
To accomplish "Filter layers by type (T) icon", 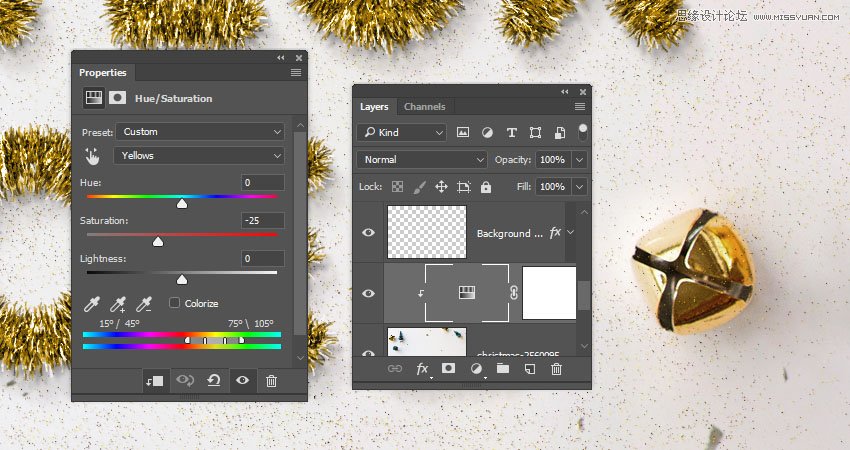I will pyautogui.click(x=511, y=132).
